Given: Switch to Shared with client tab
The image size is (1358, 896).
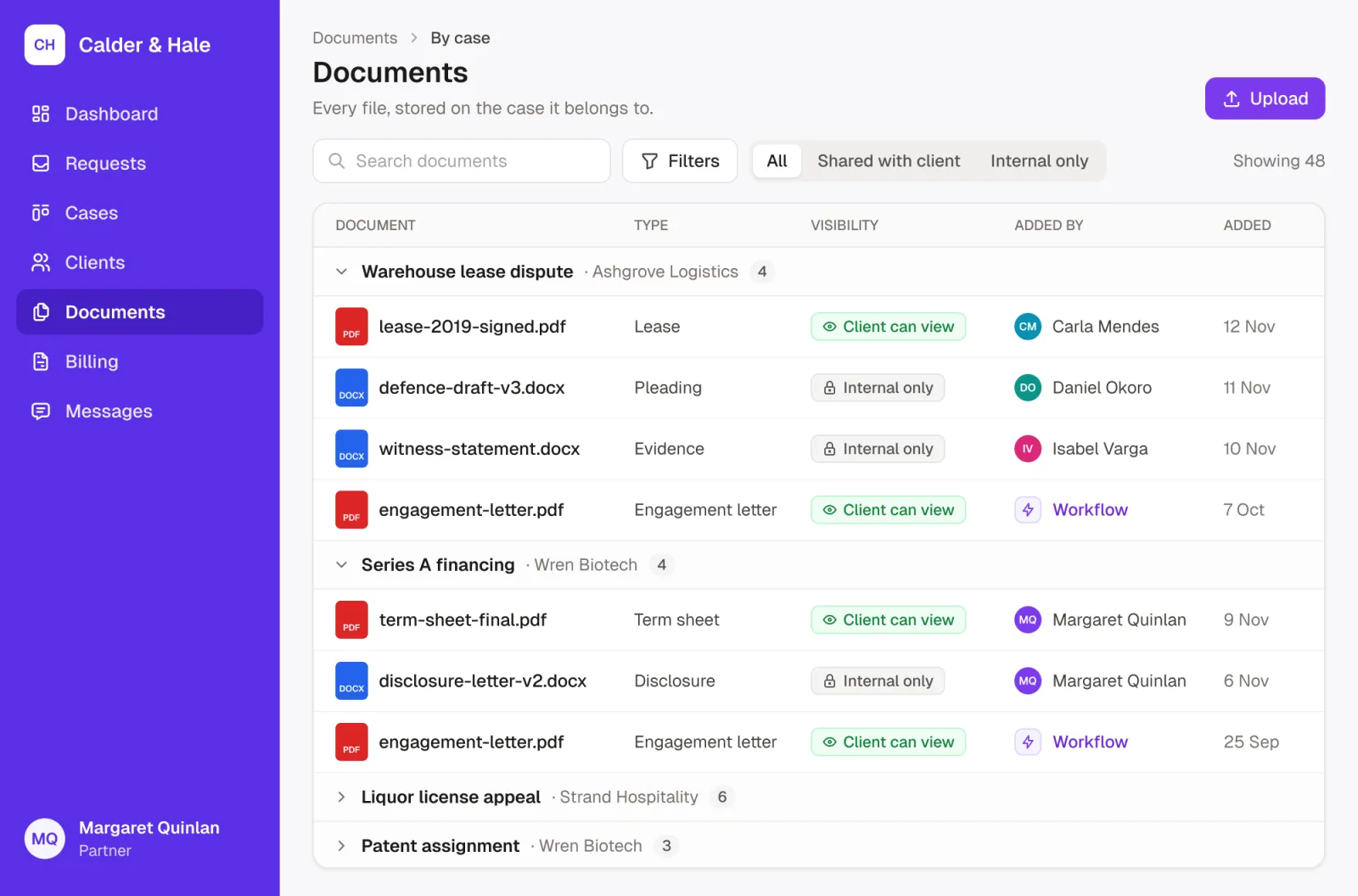Looking at the screenshot, I should click(x=889, y=161).
